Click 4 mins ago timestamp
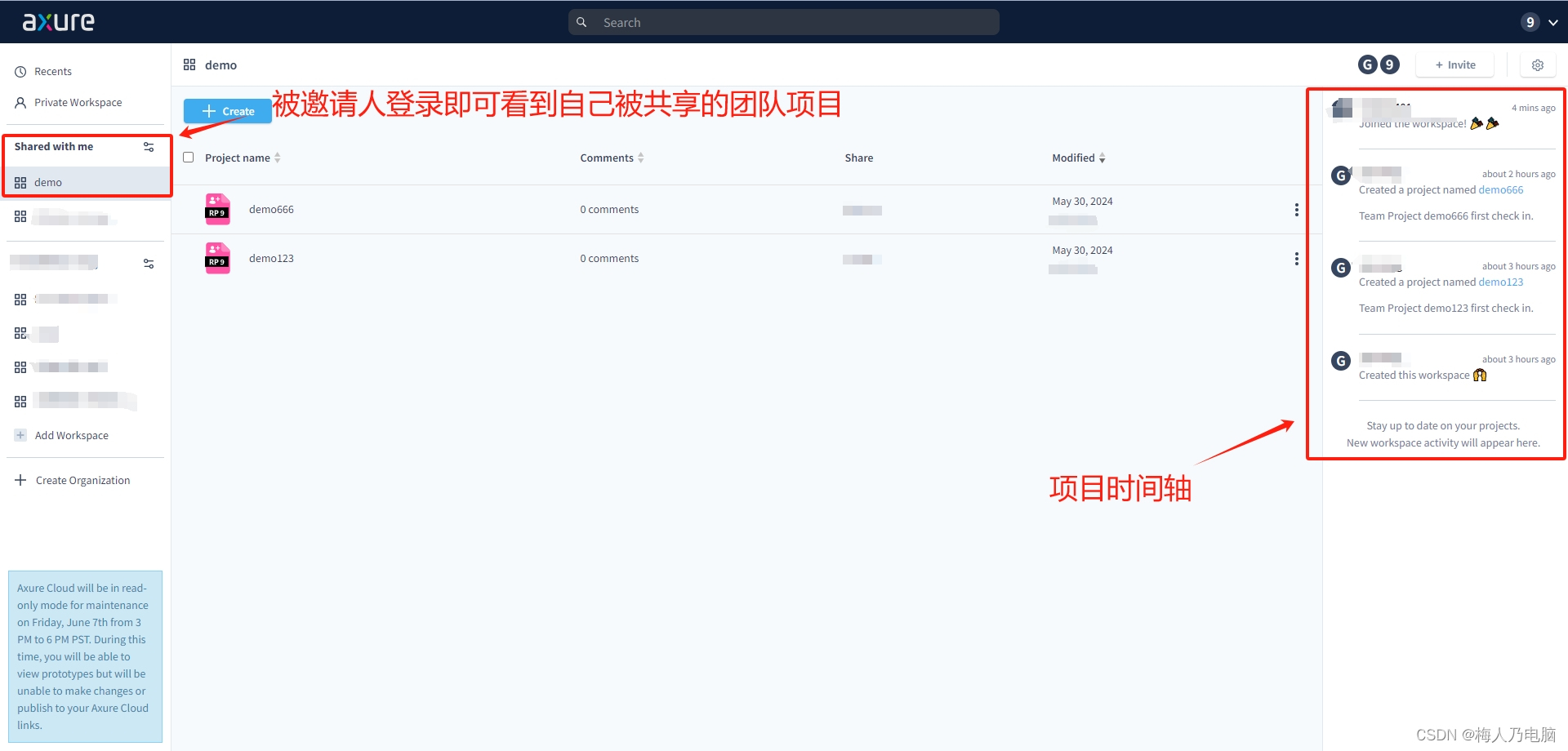The height and width of the screenshot is (751, 1568). tap(1533, 108)
